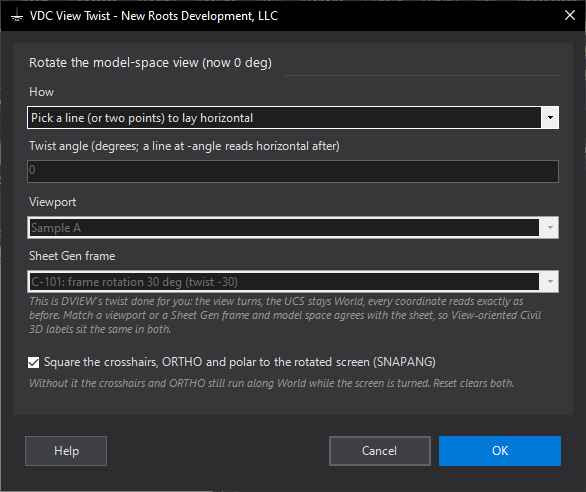Click the window title 'VDC View Twist' text
This screenshot has height=492, width=586.
154,16
